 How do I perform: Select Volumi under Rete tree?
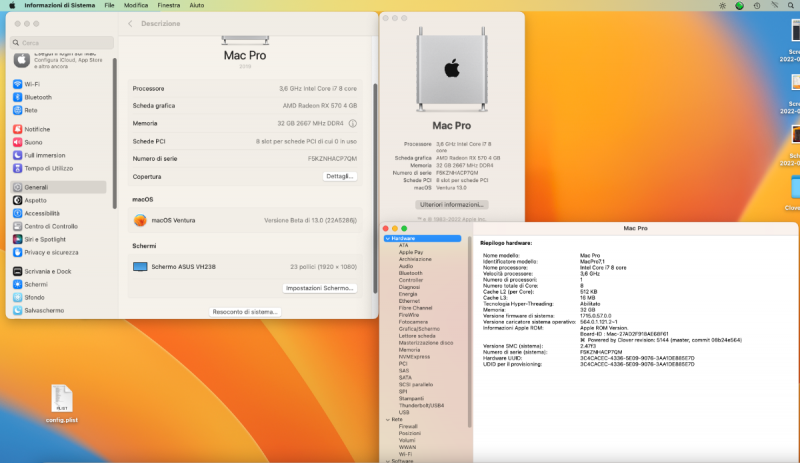(407, 440)
